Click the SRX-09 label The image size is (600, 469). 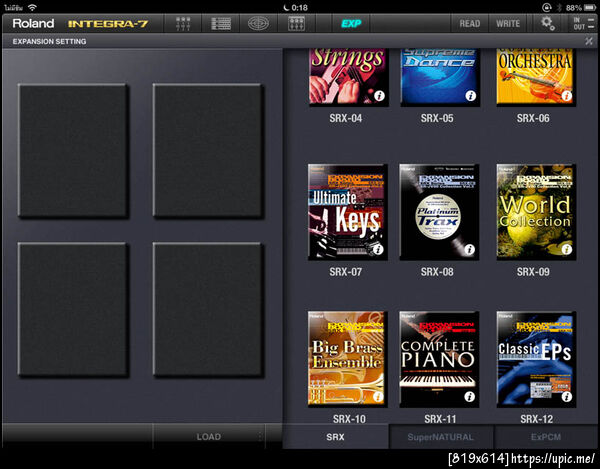(x=533, y=272)
